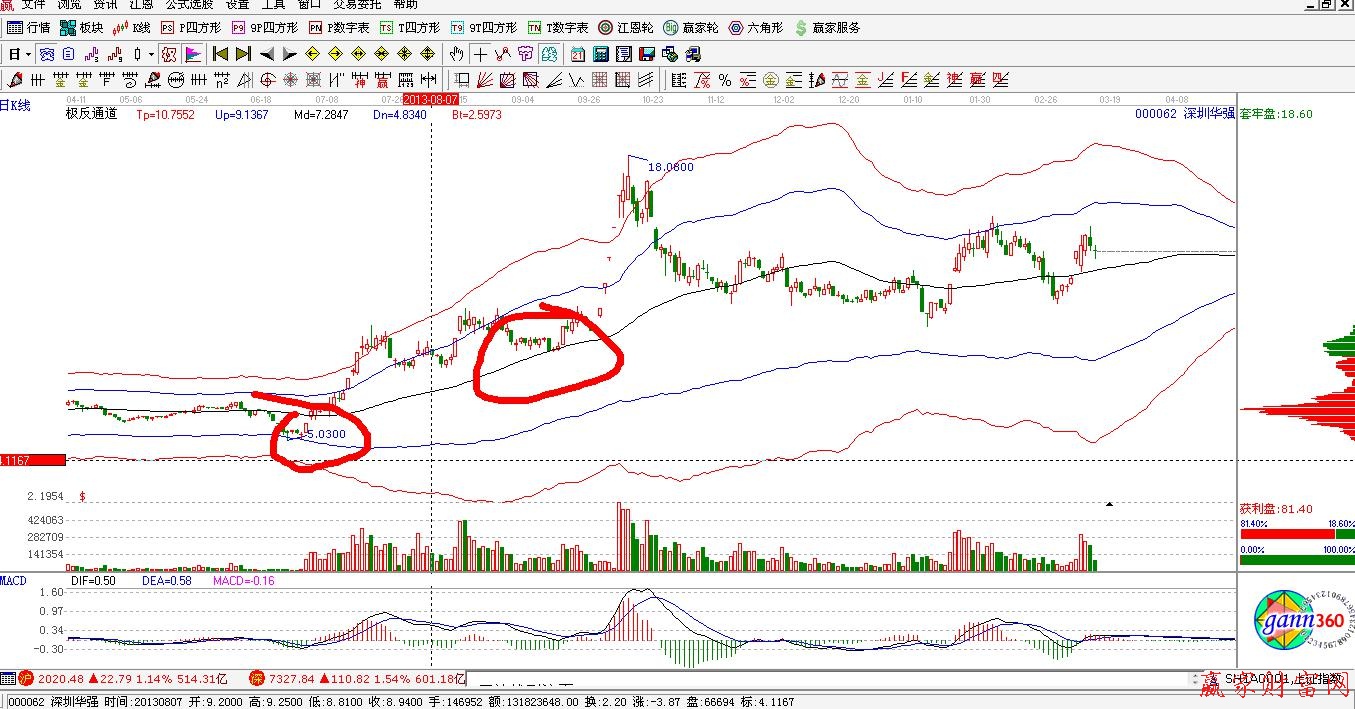Screen dimensions: 1355x709
Task: Click the 极反通道 indicator label
Action: [x=91, y=114]
